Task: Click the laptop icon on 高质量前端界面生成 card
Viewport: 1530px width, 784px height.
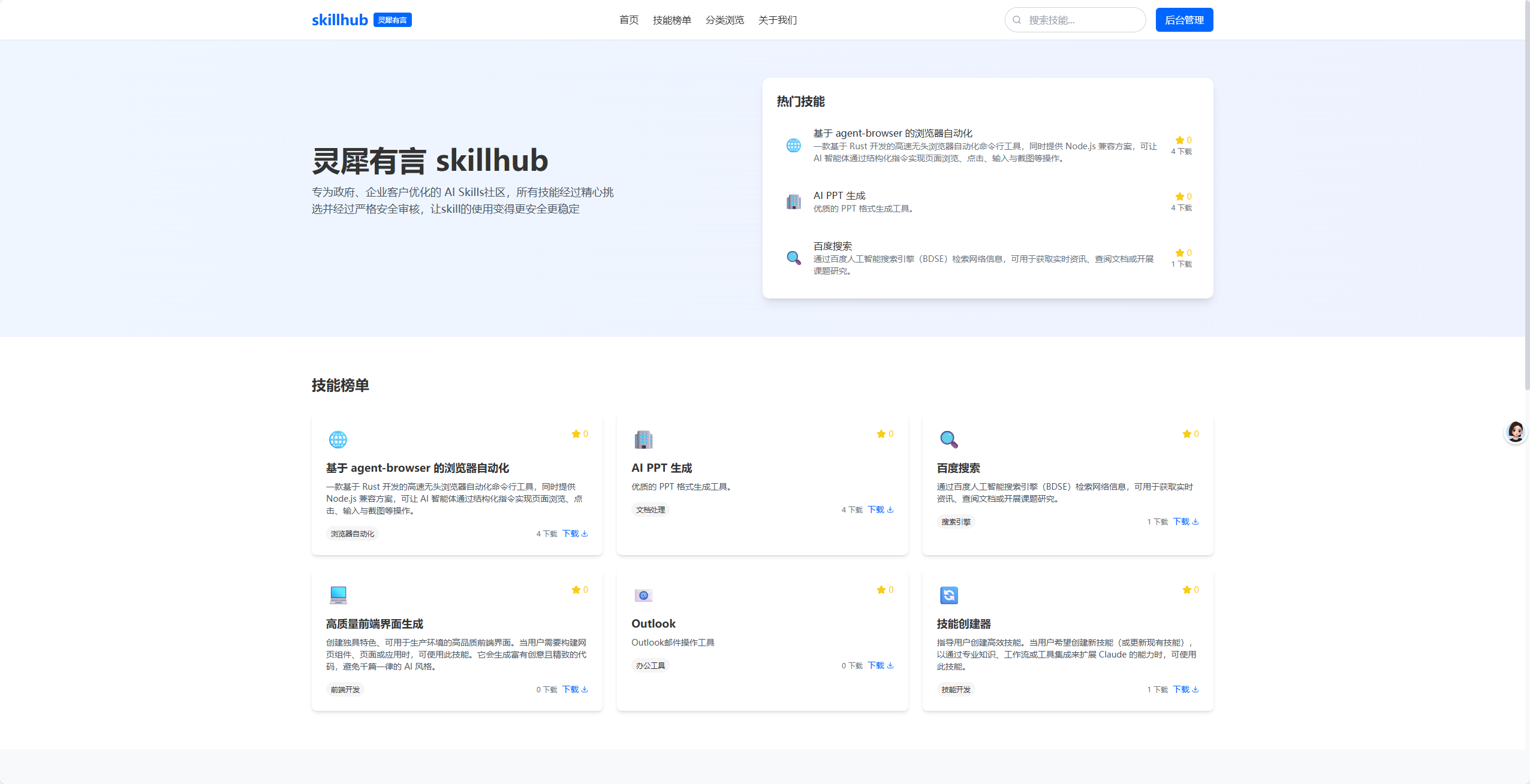Action: tap(338, 595)
